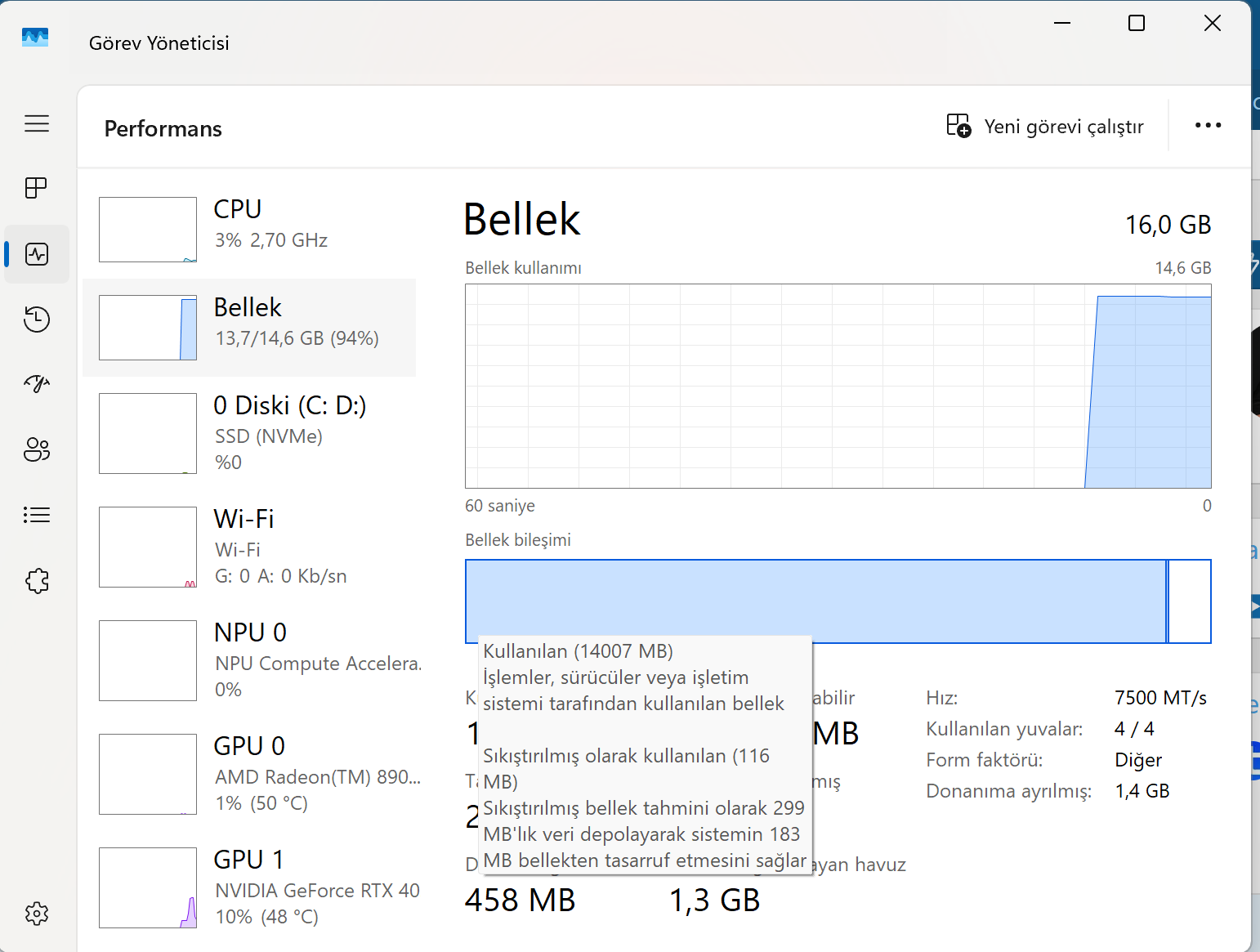Click the 'Hız:' label
1260x952 pixels.
tap(941, 698)
